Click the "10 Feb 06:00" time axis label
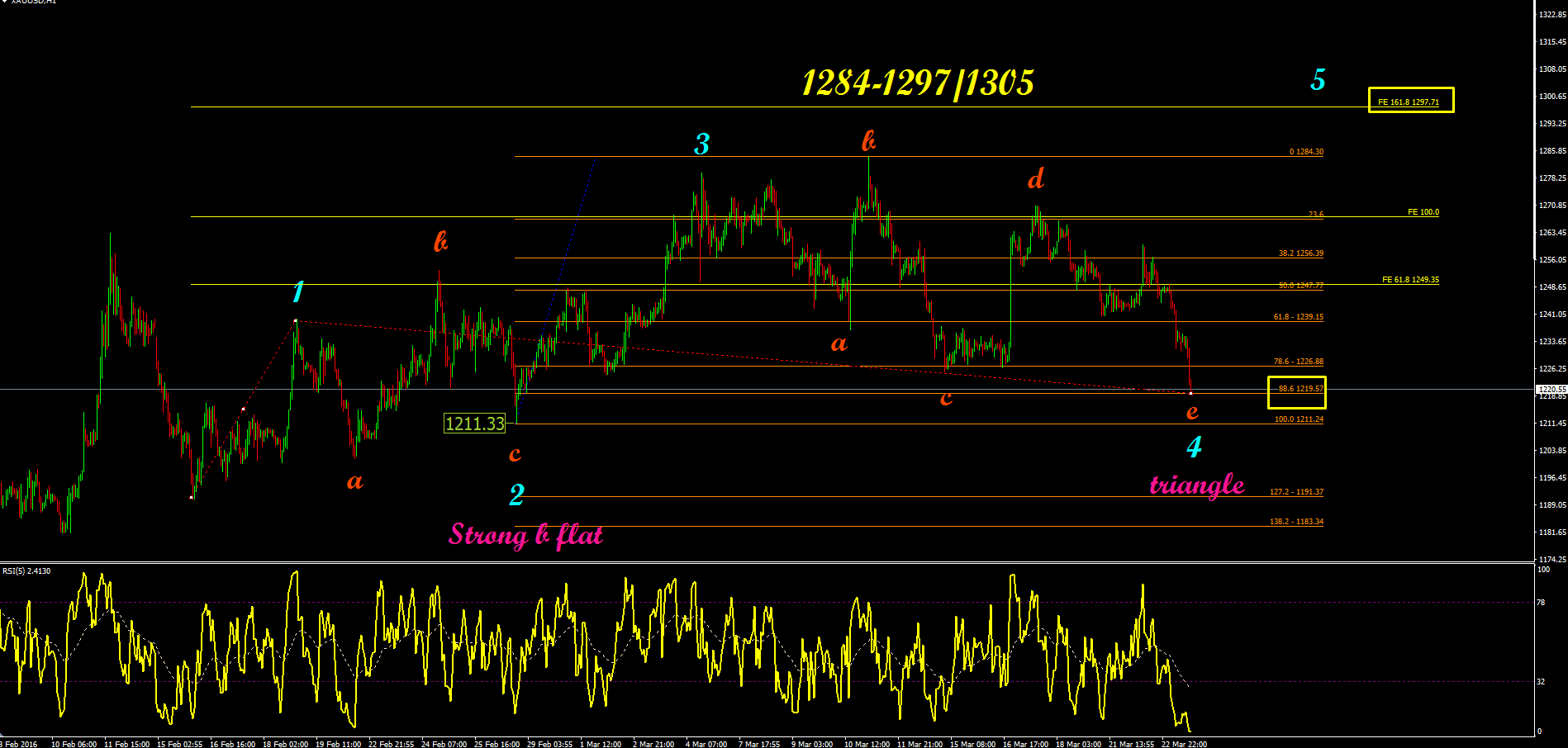1568x748 pixels. (x=74, y=744)
